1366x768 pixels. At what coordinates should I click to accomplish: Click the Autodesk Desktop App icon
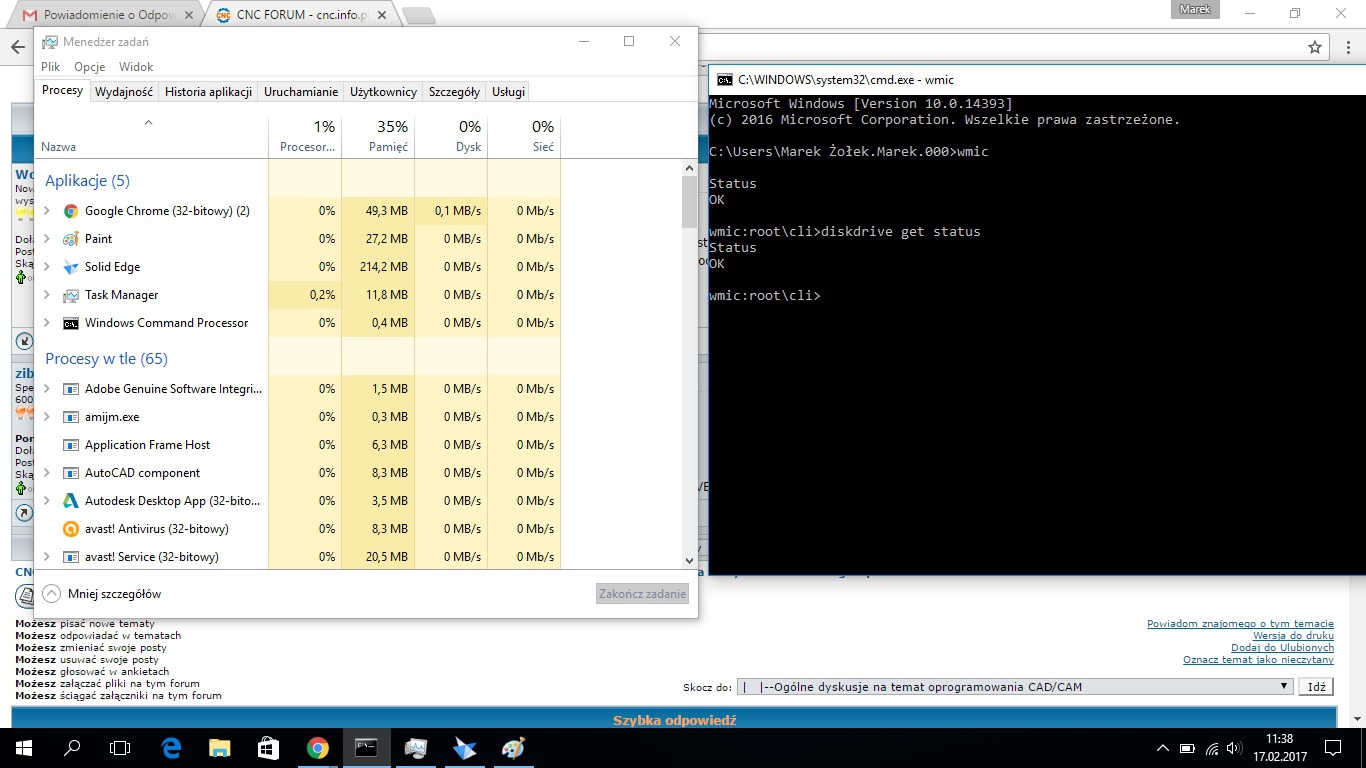(x=71, y=501)
